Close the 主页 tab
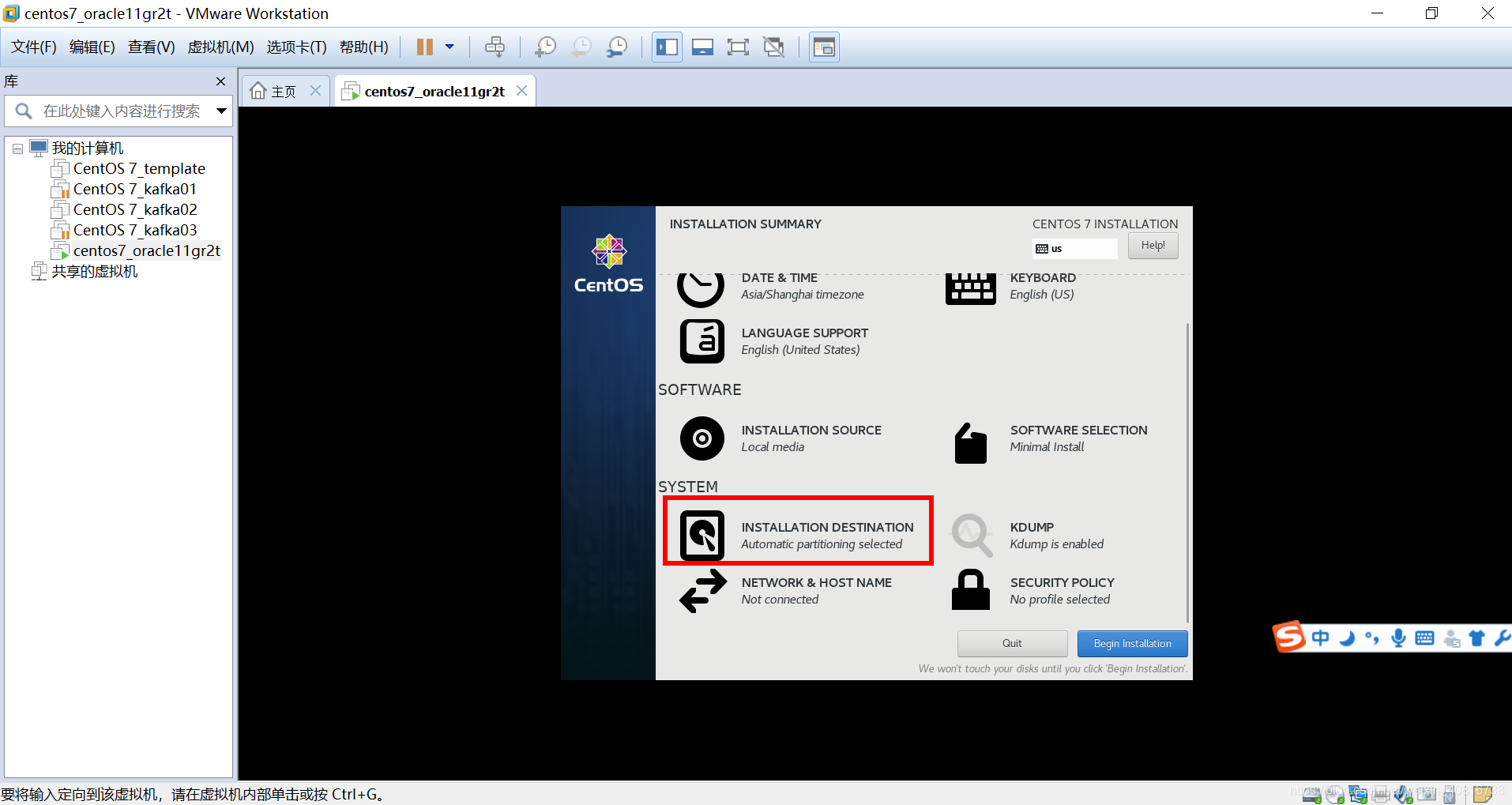This screenshot has width=1512, height=805. click(x=315, y=91)
